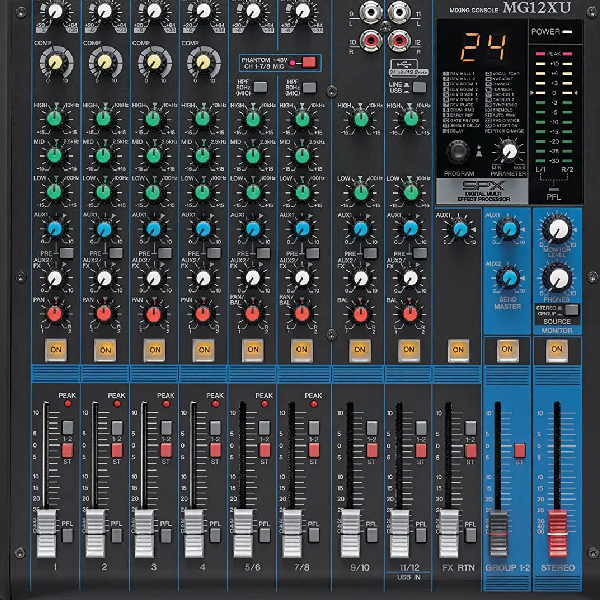Click channel 1 PAN red knob
This screenshot has height=600, width=600.
click(55, 314)
